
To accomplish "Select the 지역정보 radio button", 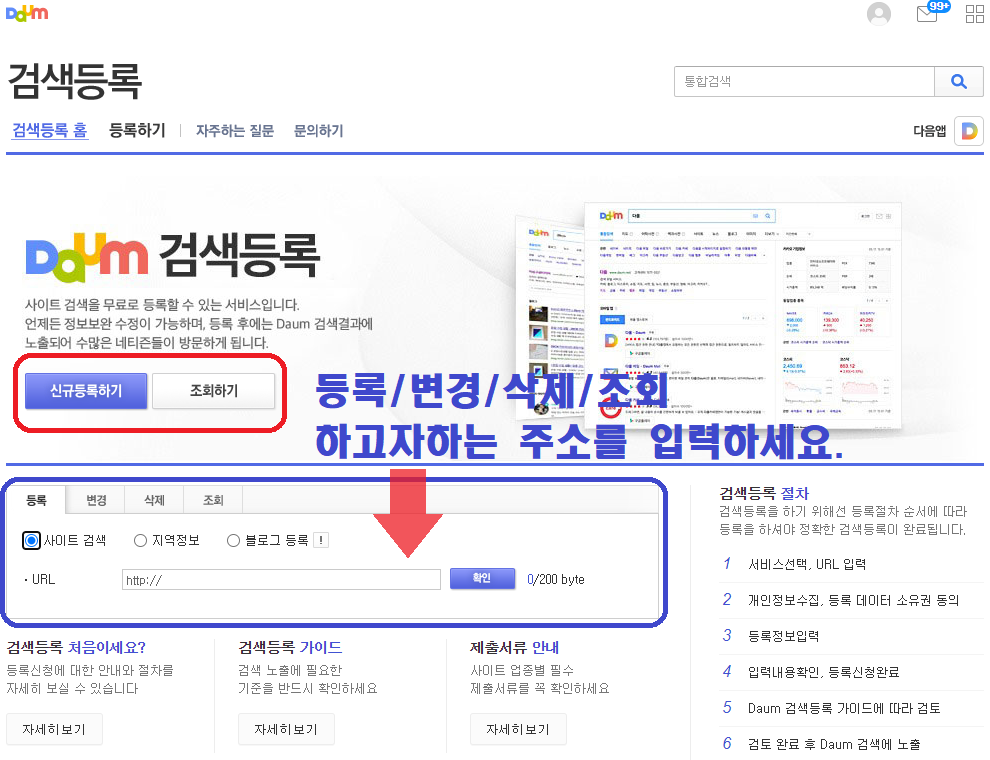I will click(x=140, y=540).
